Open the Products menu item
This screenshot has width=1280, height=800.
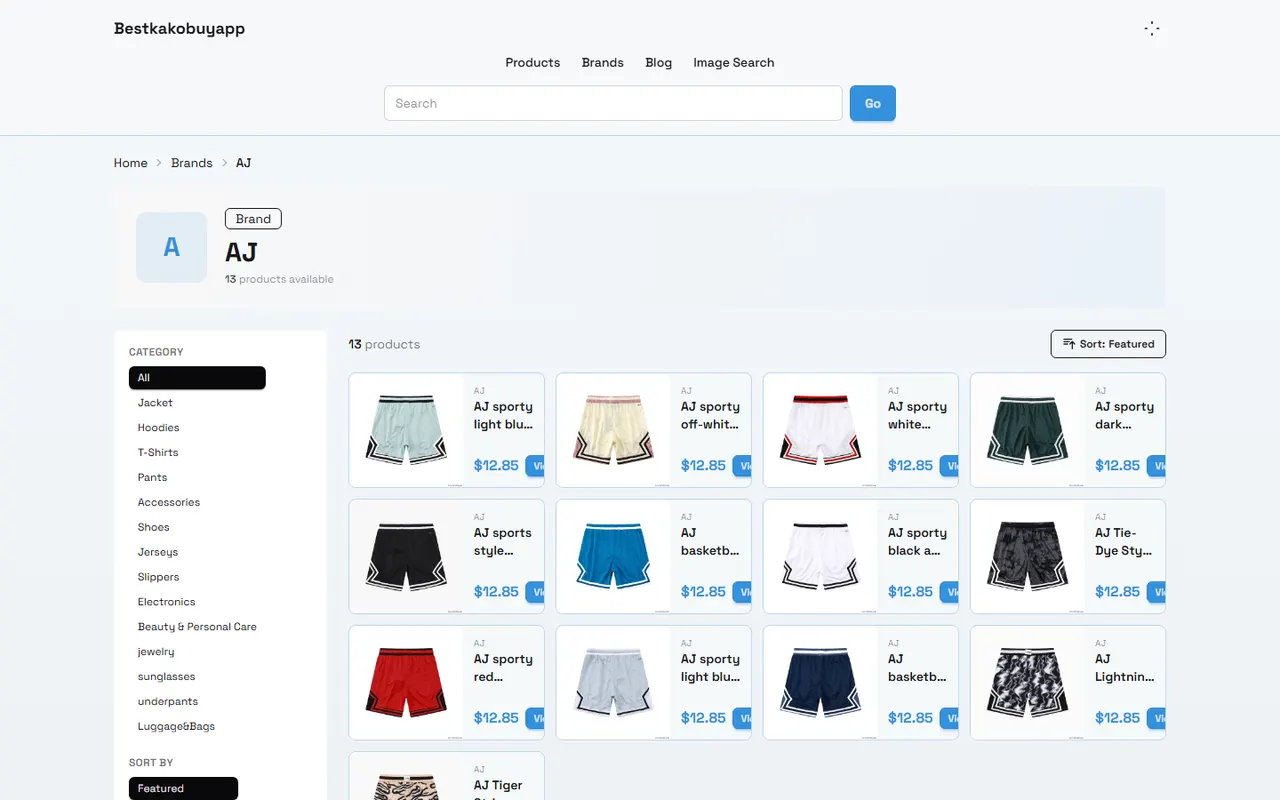(533, 62)
